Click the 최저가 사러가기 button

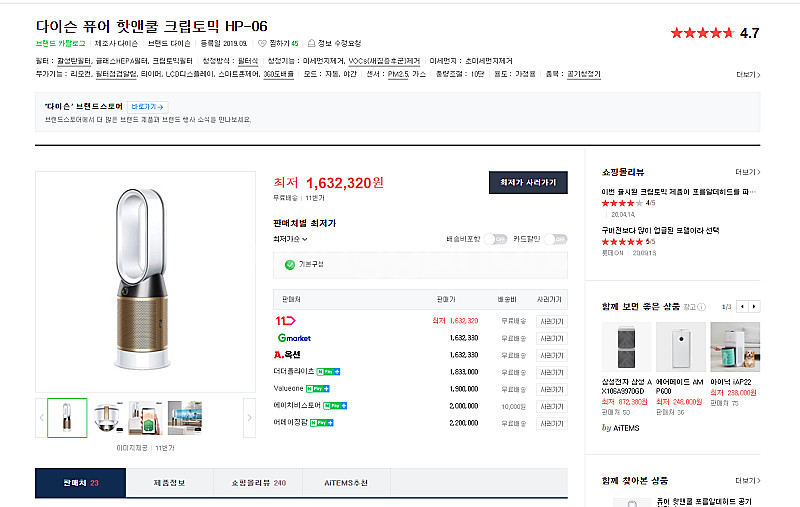pyautogui.click(x=528, y=183)
